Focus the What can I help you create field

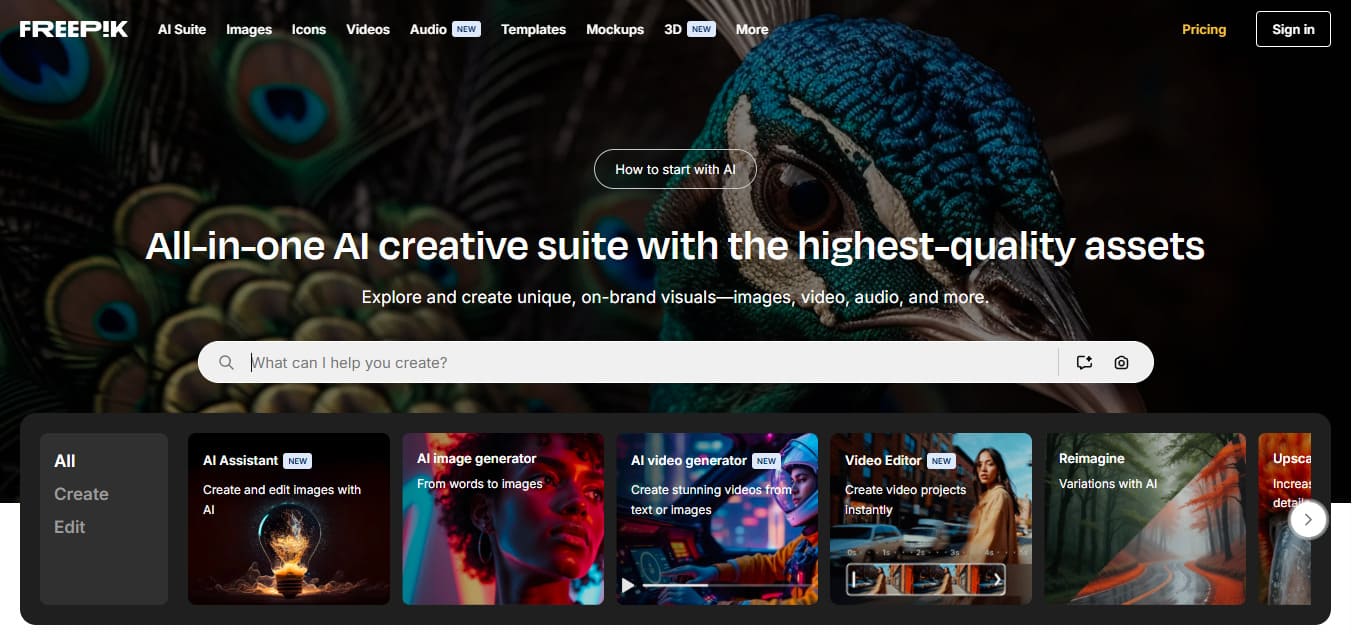(652, 362)
